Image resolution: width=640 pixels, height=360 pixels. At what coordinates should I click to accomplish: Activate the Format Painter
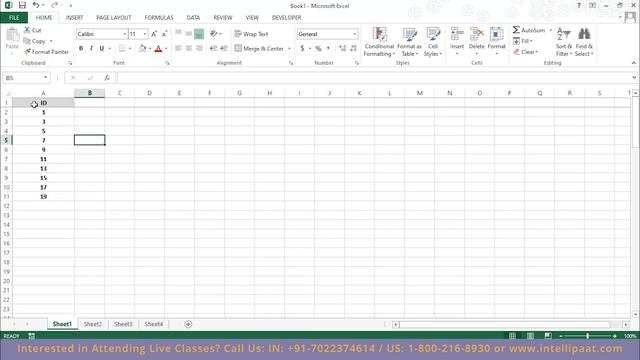tap(46, 52)
